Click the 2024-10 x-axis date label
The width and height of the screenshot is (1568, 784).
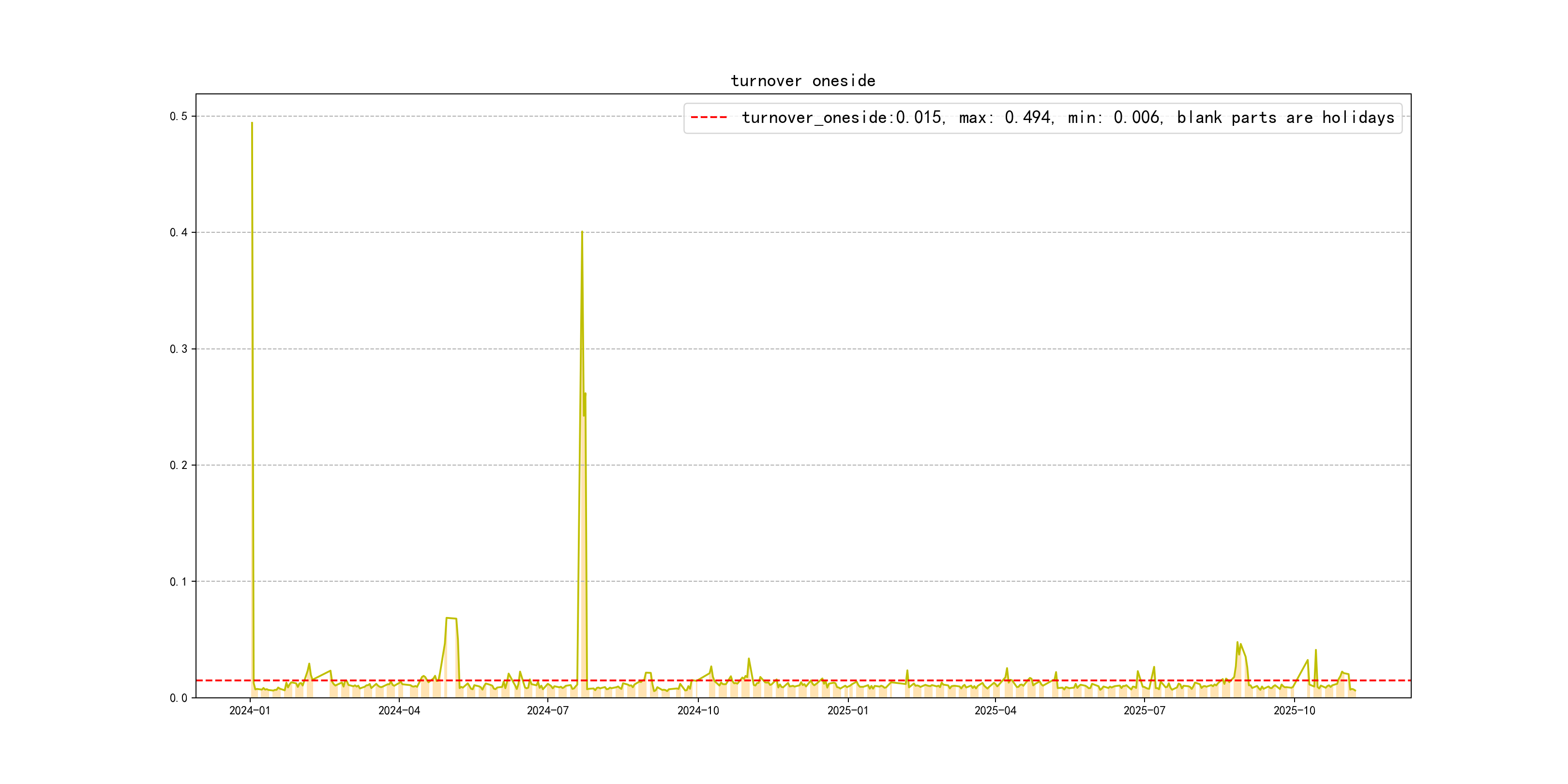(x=698, y=710)
